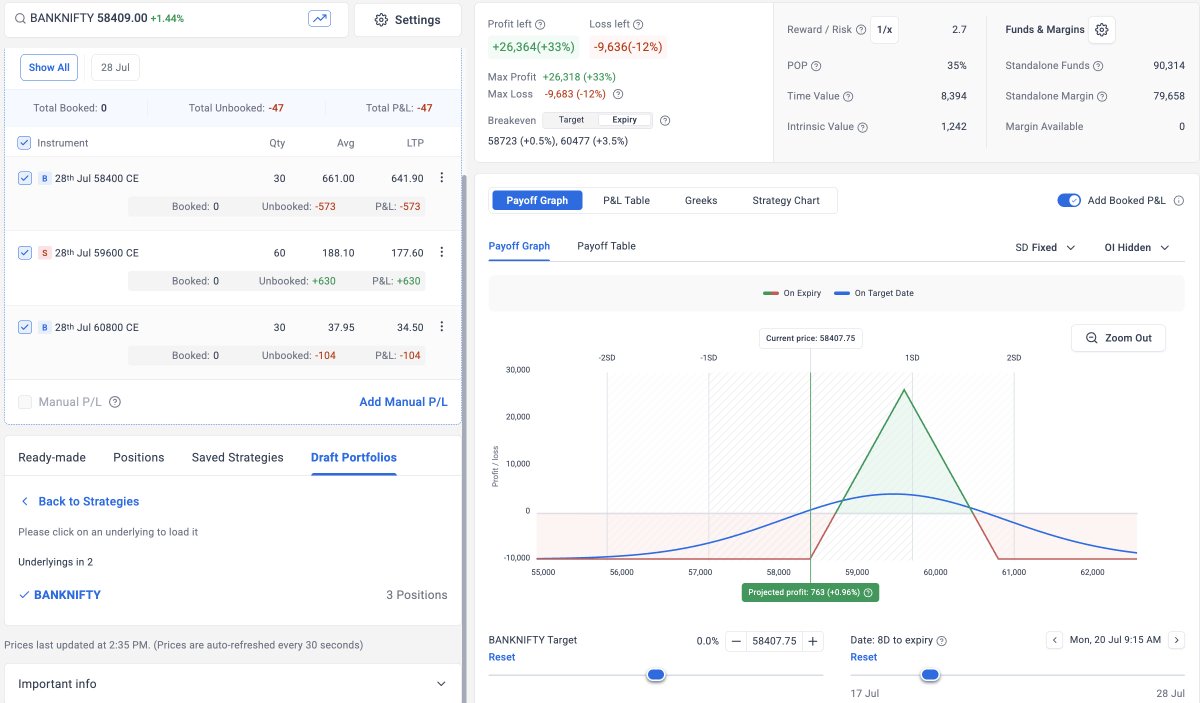The height and width of the screenshot is (703, 1200).
Task: Expand the Important info section
Action: (x=232, y=684)
